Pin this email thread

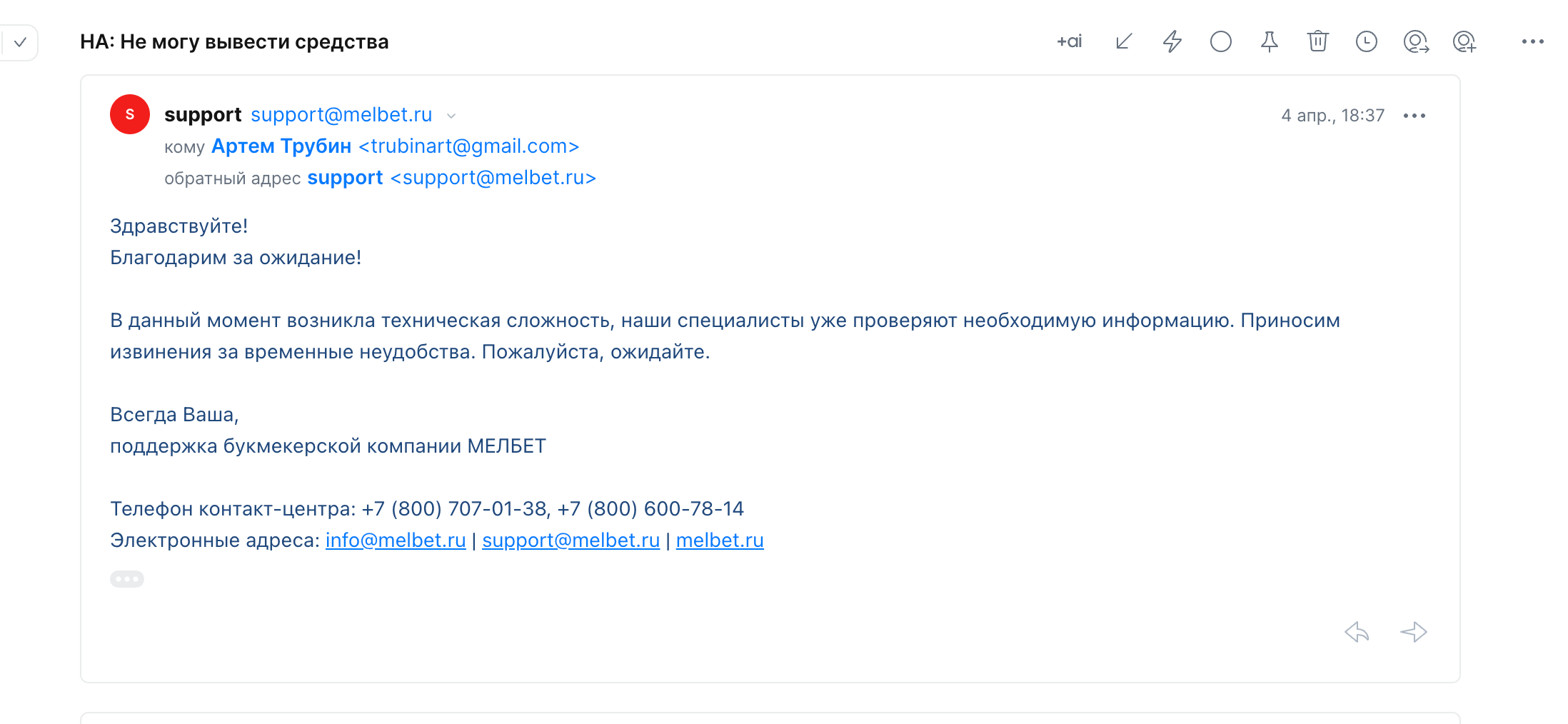(1269, 41)
